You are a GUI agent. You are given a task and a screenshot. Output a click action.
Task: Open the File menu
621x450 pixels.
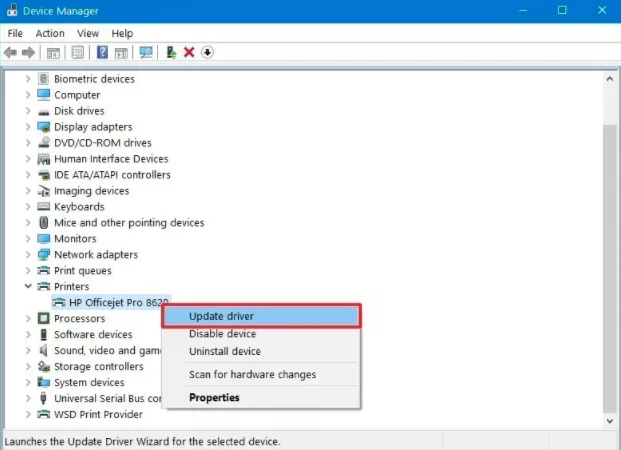[15, 33]
